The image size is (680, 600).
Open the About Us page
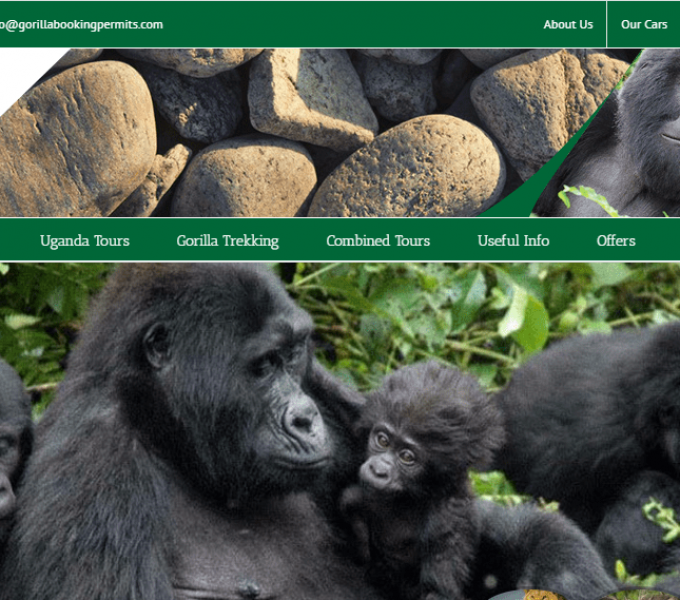pyautogui.click(x=568, y=24)
